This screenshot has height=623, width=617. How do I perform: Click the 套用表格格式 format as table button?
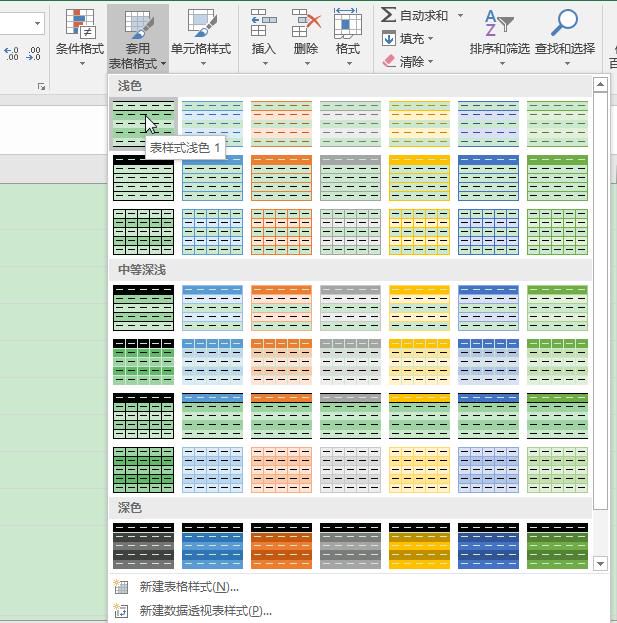(137, 38)
